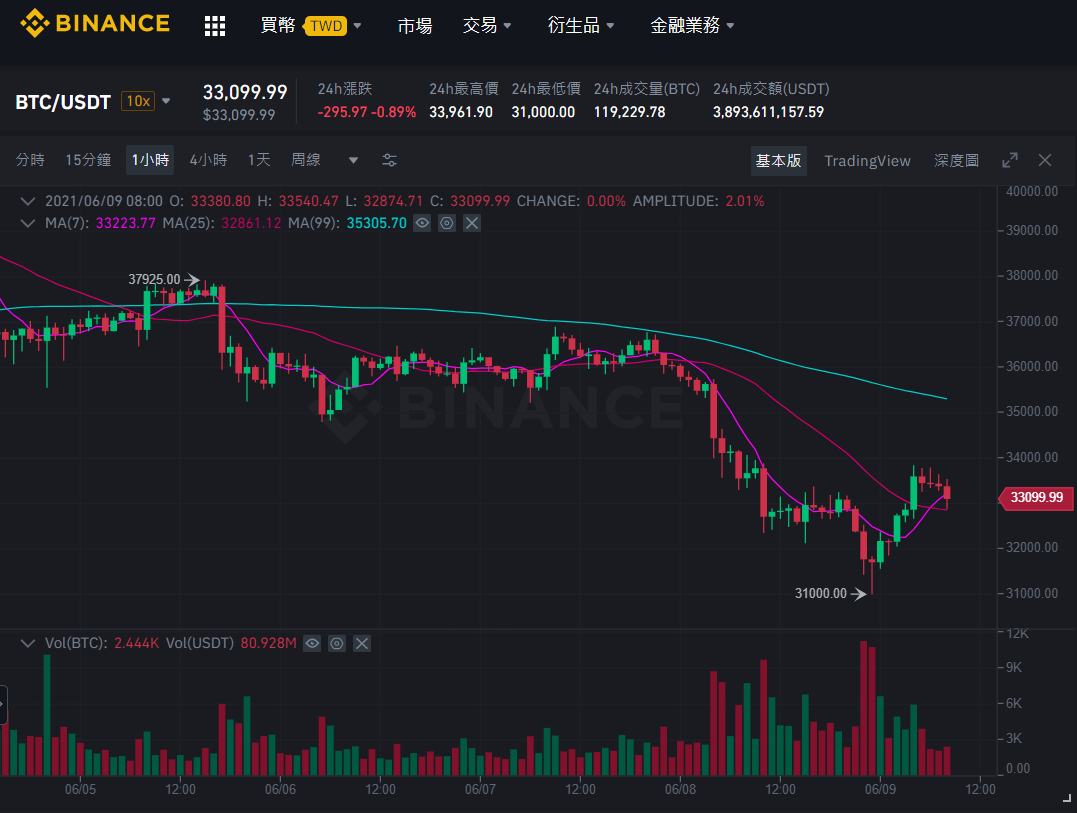
Task: Click the 33099.99 current price marker
Action: pyautogui.click(x=1035, y=497)
